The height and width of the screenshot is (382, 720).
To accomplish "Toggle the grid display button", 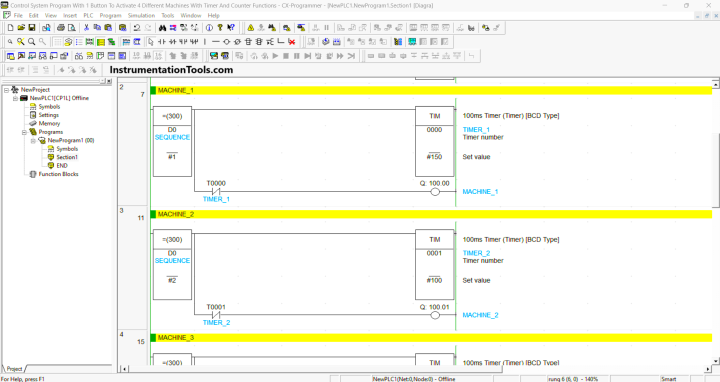I will (x=57, y=42).
